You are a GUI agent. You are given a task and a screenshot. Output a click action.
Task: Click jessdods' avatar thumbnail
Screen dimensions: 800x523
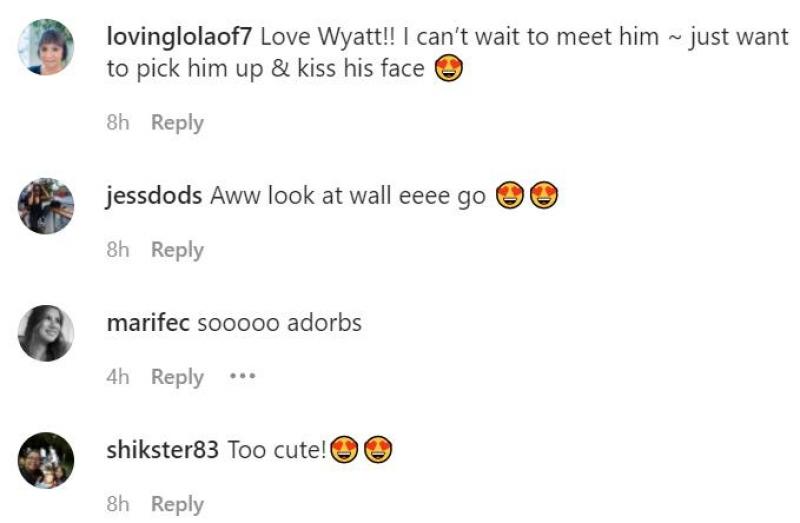46,206
